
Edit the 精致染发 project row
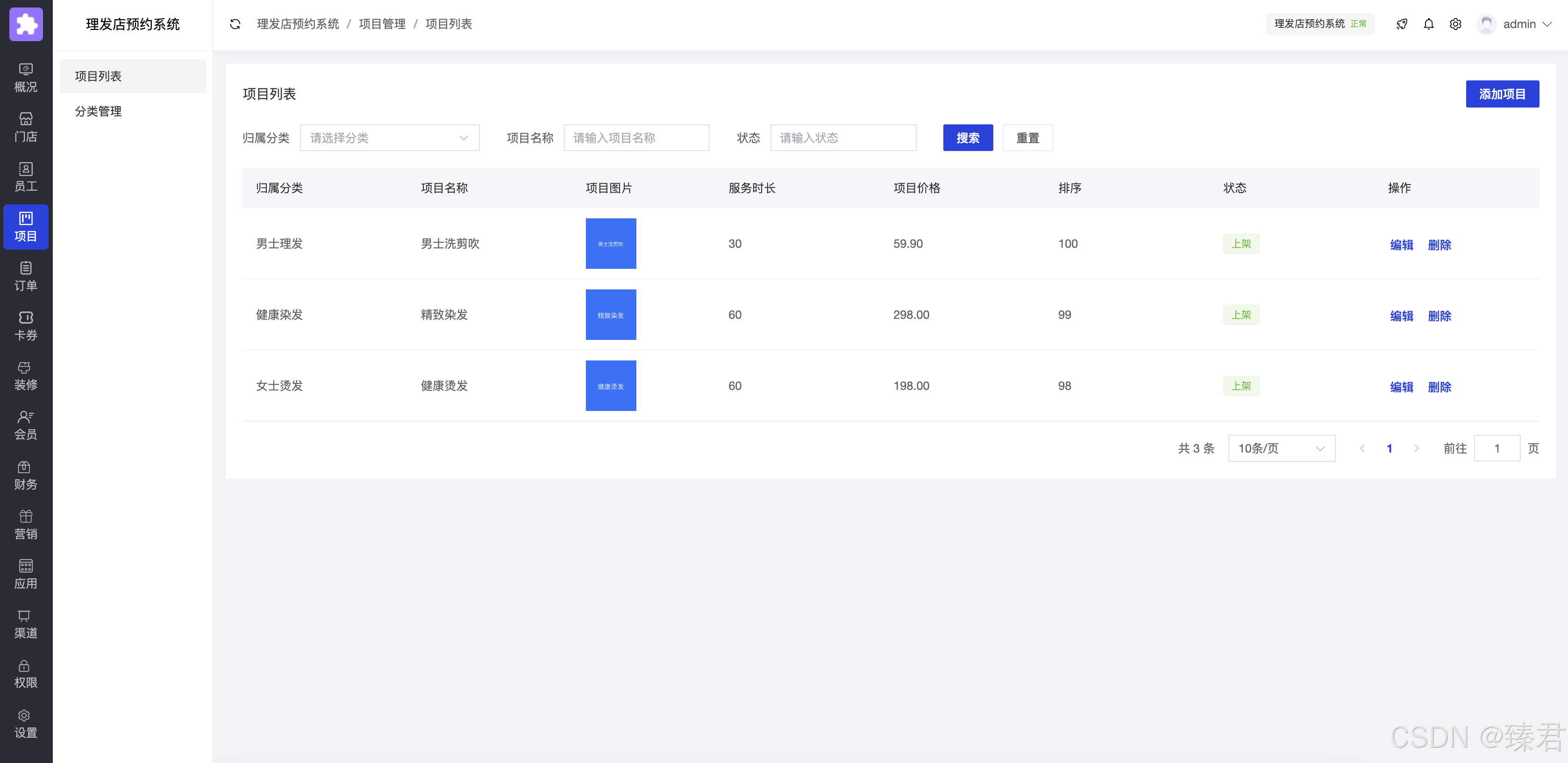1402,316
